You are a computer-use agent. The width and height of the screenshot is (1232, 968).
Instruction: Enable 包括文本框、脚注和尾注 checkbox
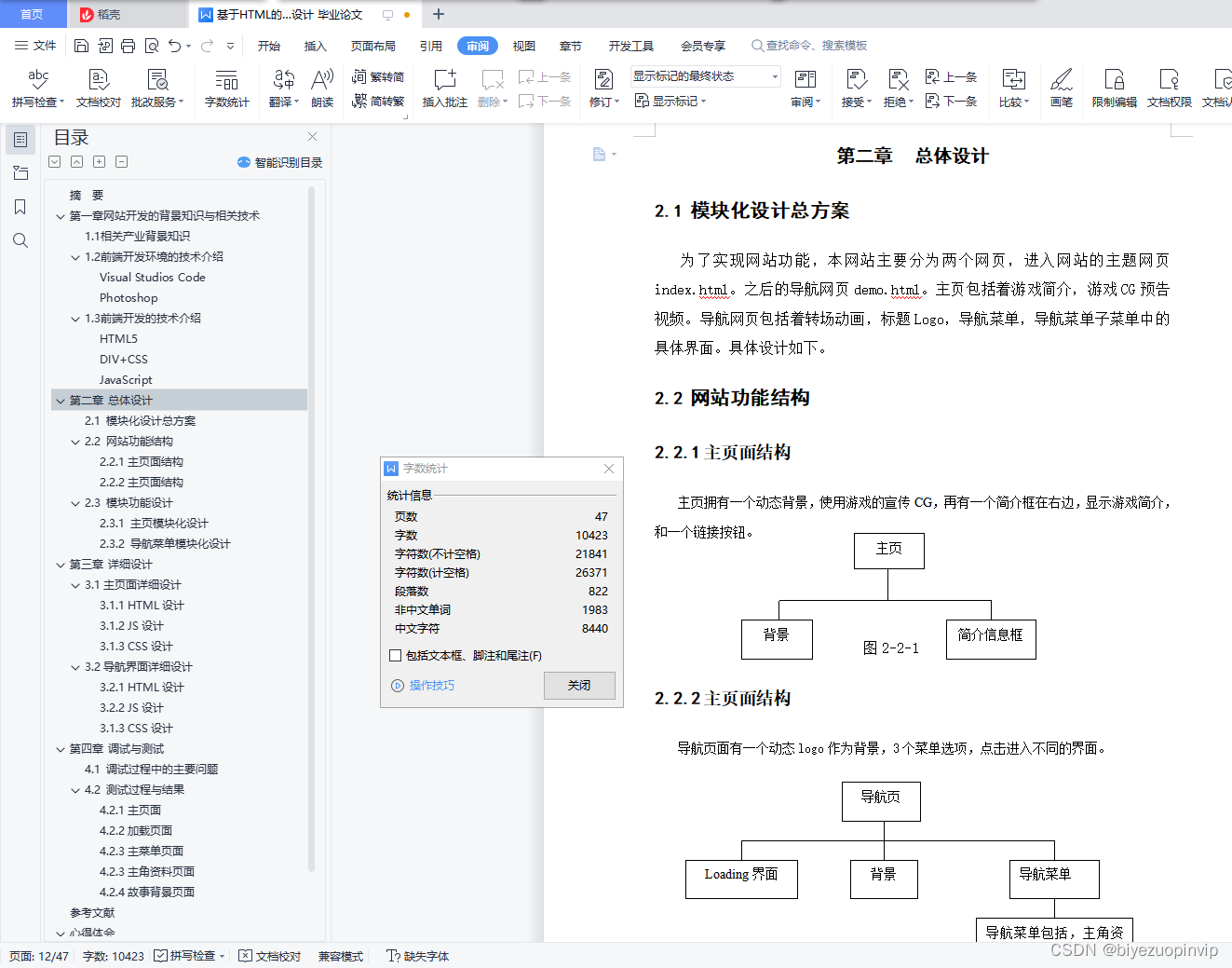click(x=396, y=655)
